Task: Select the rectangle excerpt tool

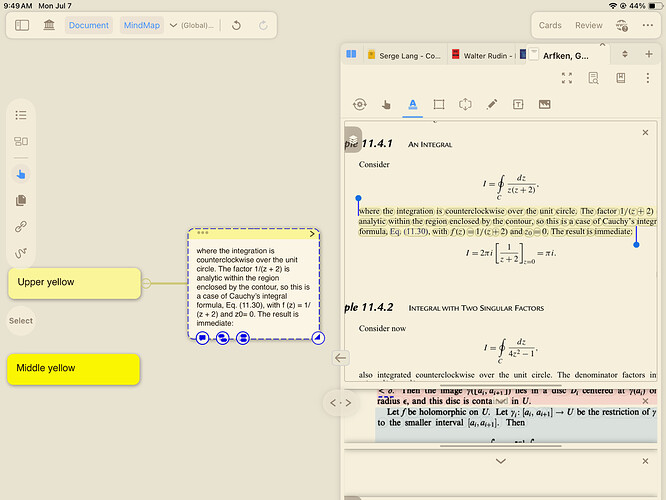Action: 439,105
